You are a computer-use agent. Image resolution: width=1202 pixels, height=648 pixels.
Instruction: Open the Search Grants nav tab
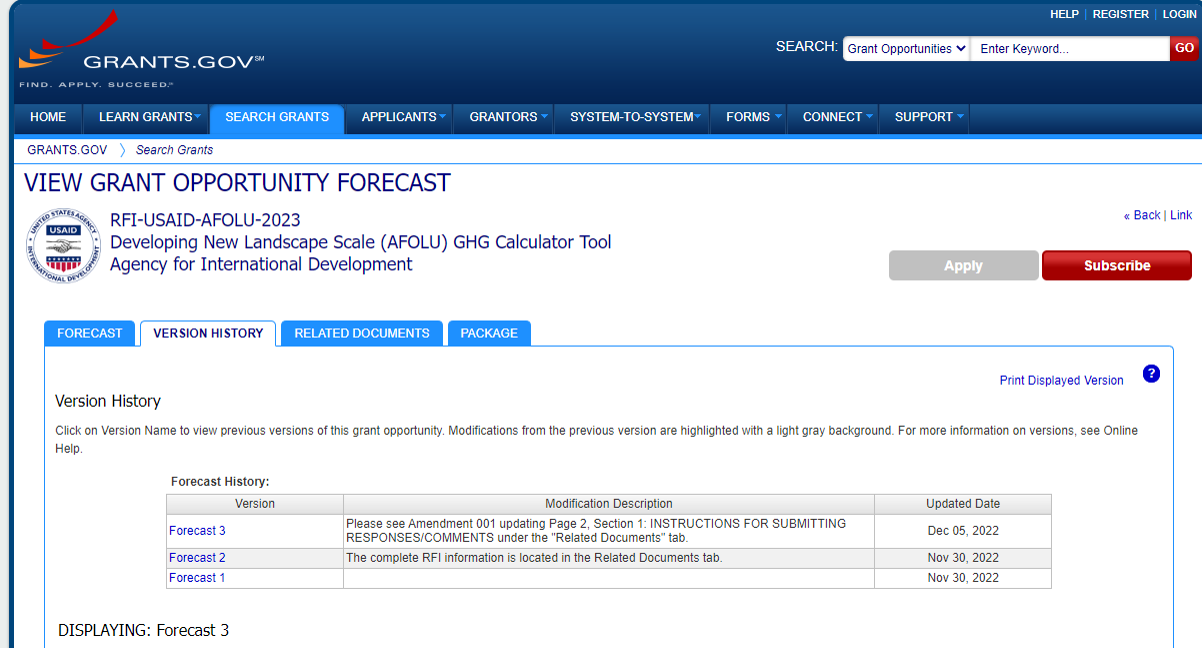pos(277,117)
